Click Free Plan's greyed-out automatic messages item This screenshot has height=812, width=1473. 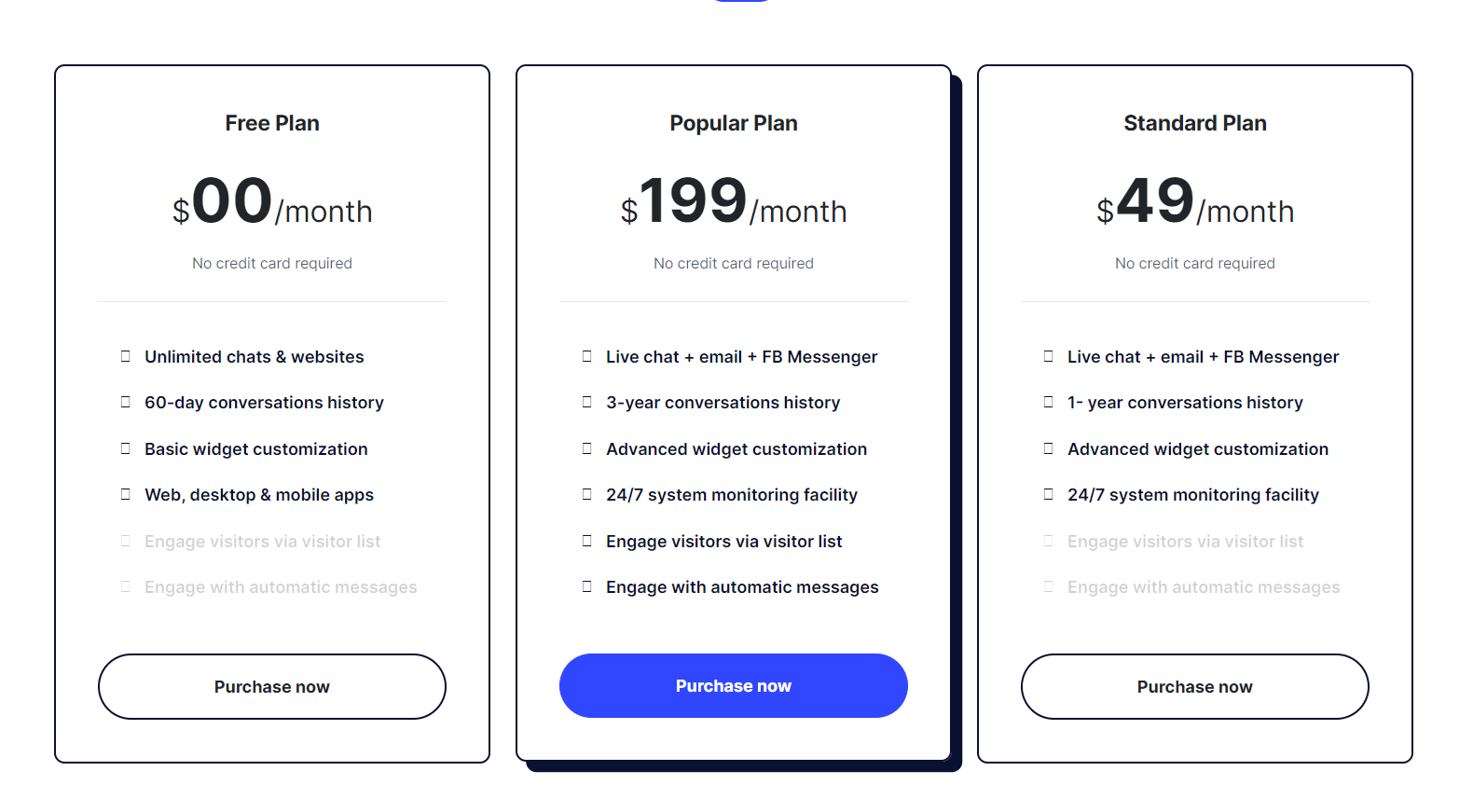click(281, 587)
